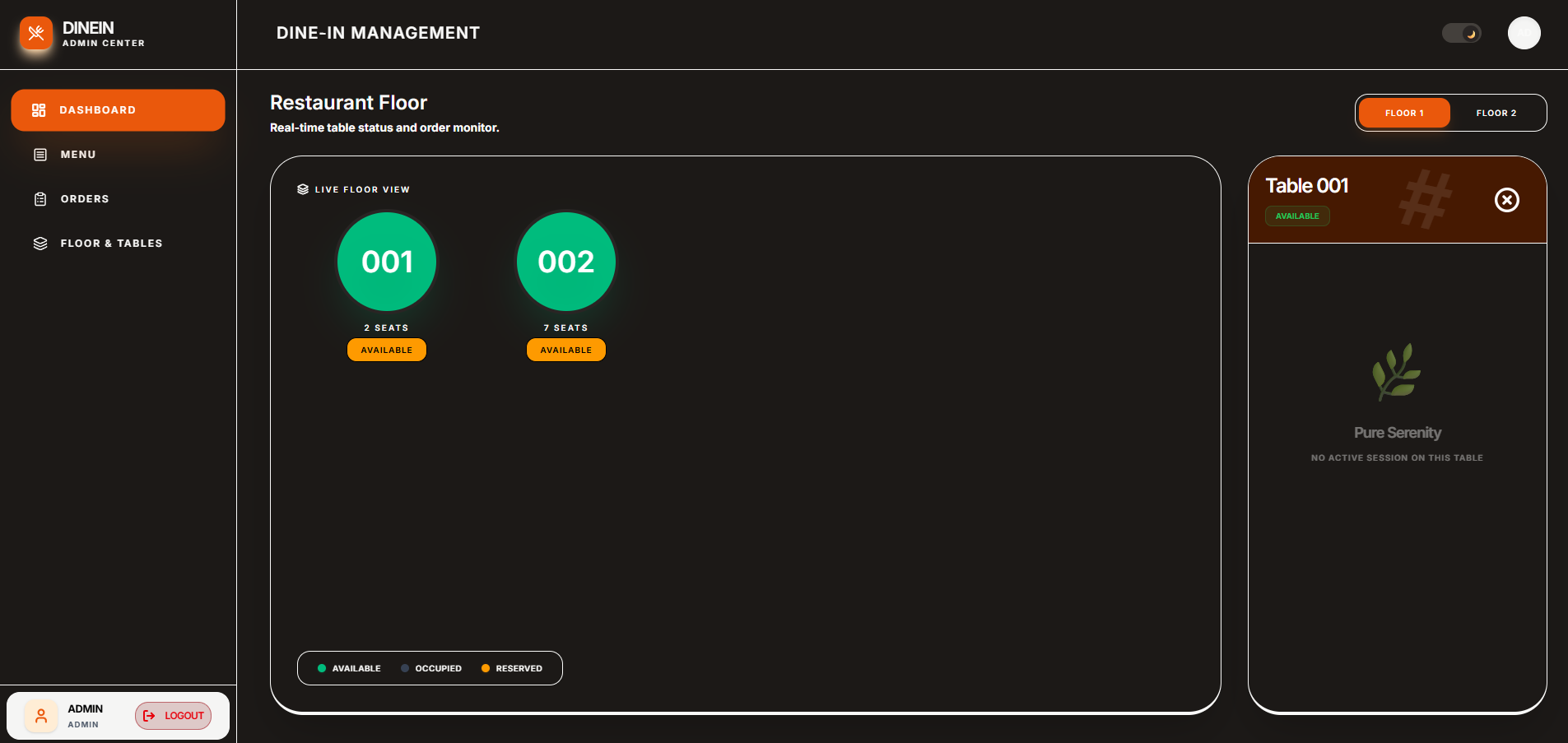Click the "LIVE FLOOR VIEW" label
Image resolution: width=1568 pixels, height=743 pixels.
(362, 189)
